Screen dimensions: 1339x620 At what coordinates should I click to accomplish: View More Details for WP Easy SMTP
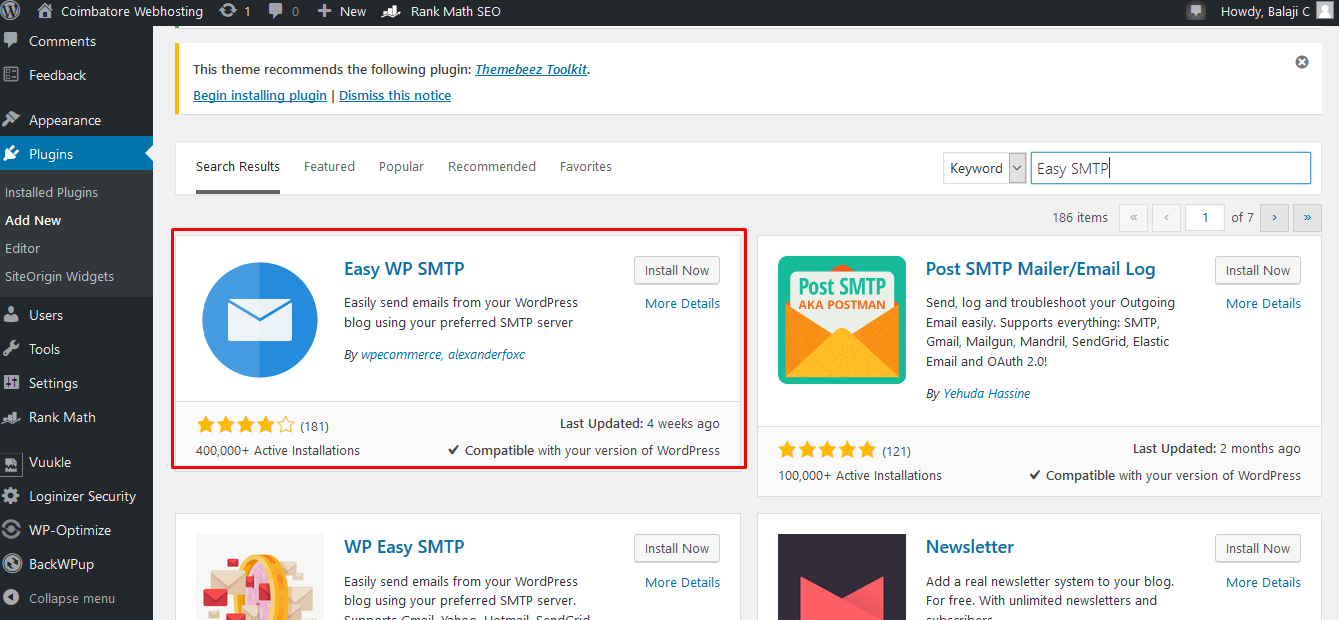tap(682, 582)
